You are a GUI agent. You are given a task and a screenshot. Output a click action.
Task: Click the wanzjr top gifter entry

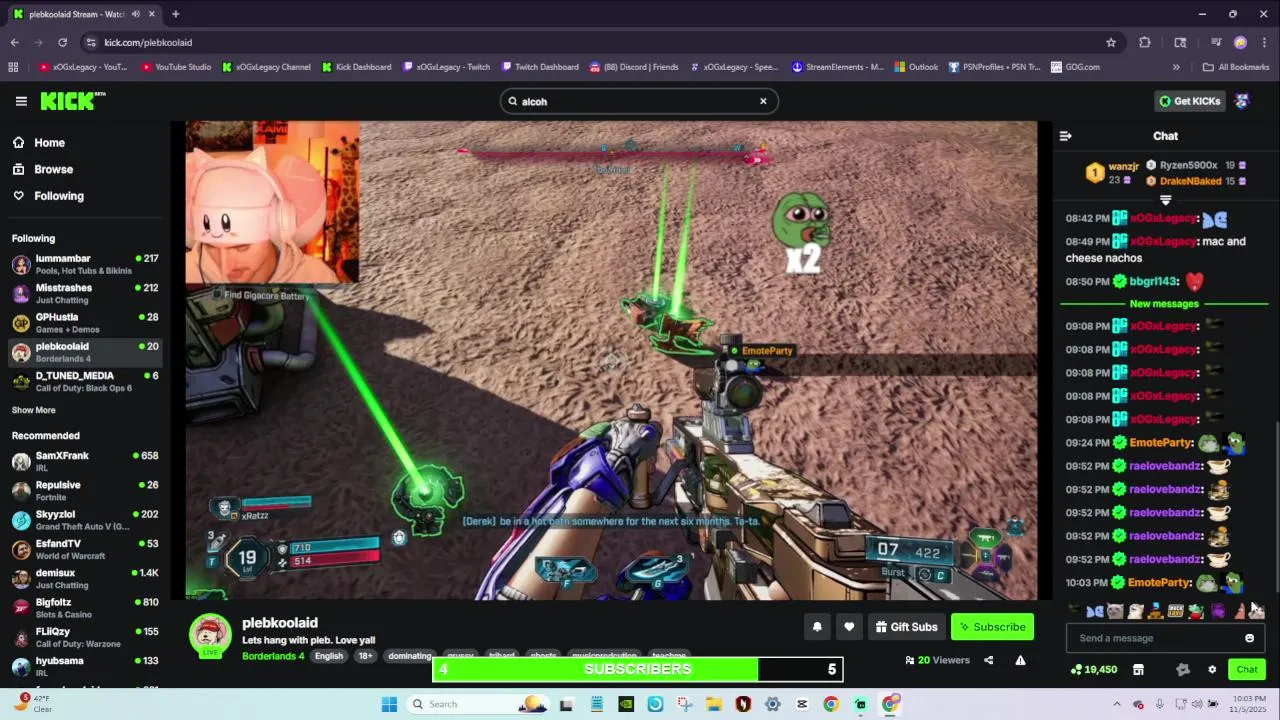(x=1112, y=173)
